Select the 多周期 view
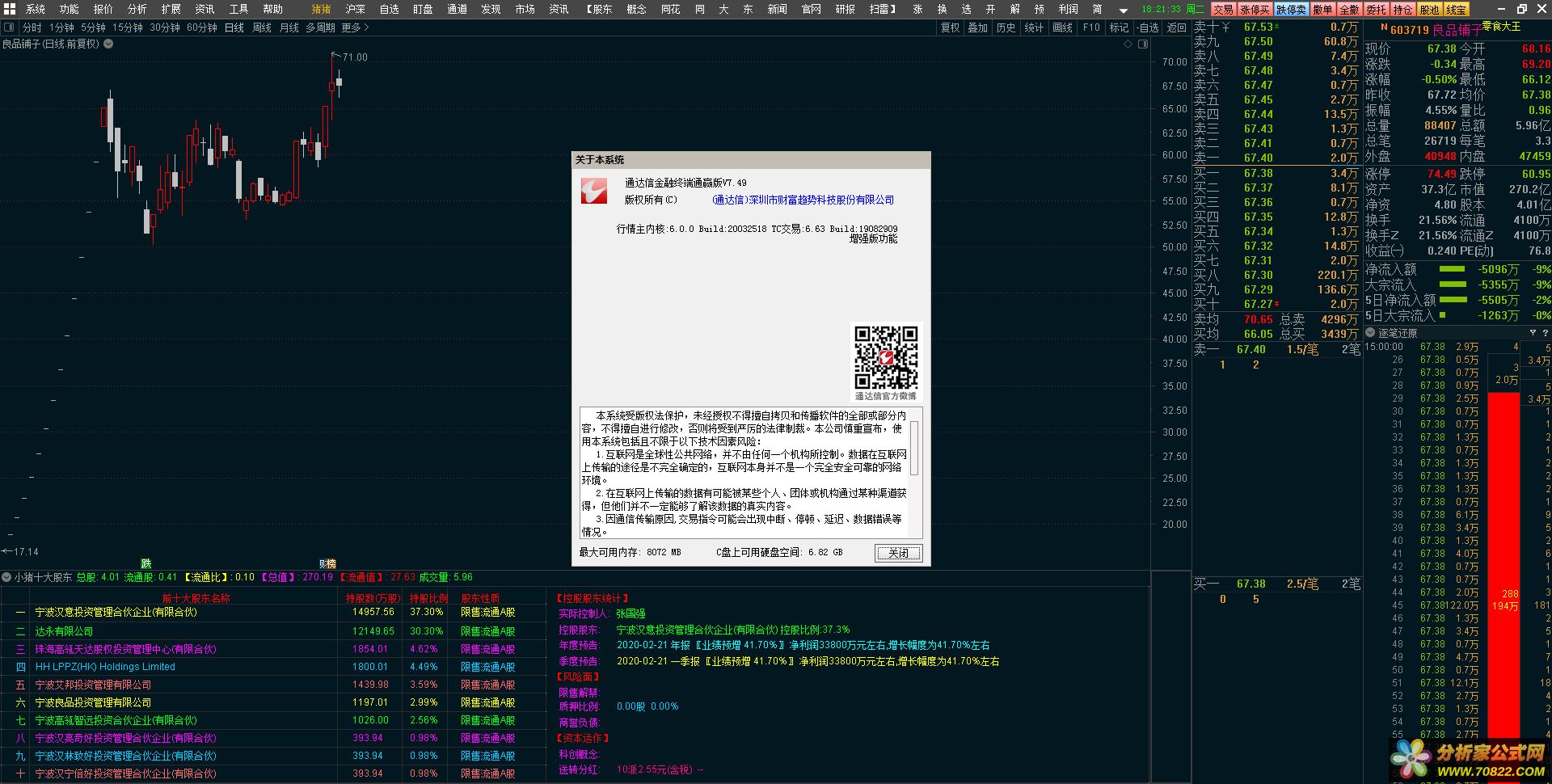The image size is (1552, 784). pyautogui.click(x=320, y=27)
